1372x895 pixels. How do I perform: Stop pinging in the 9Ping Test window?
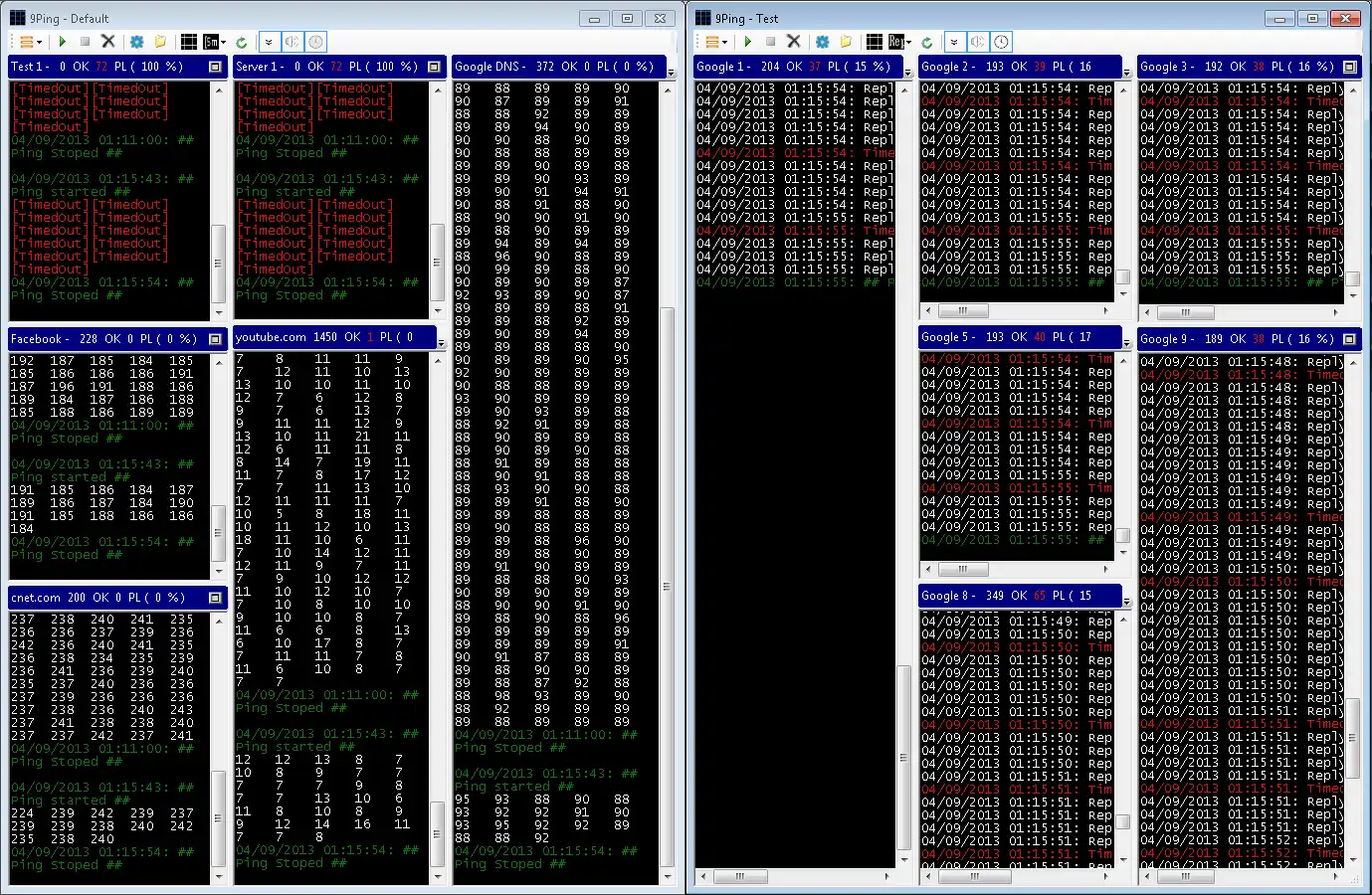pos(770,42)
